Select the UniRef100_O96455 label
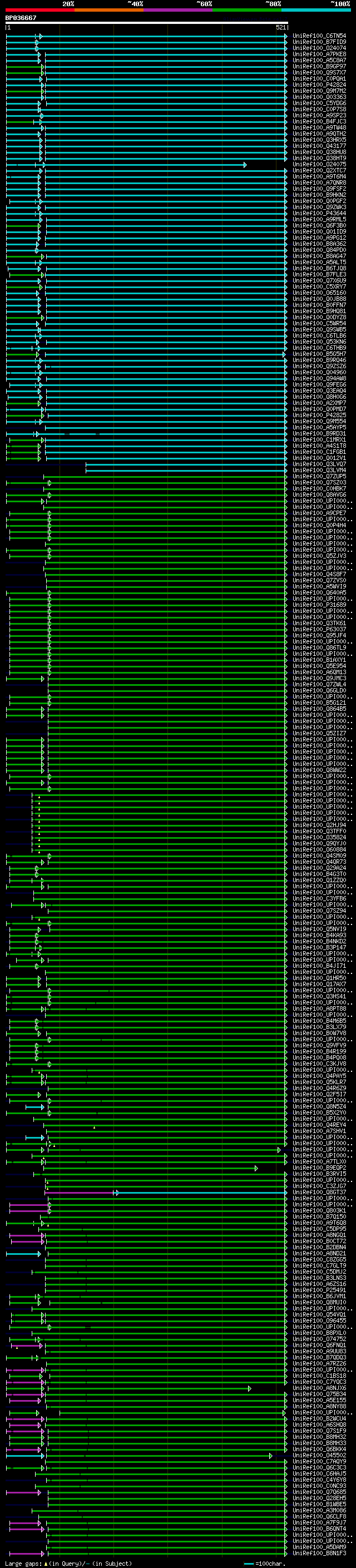 (x=319, y=1320)
